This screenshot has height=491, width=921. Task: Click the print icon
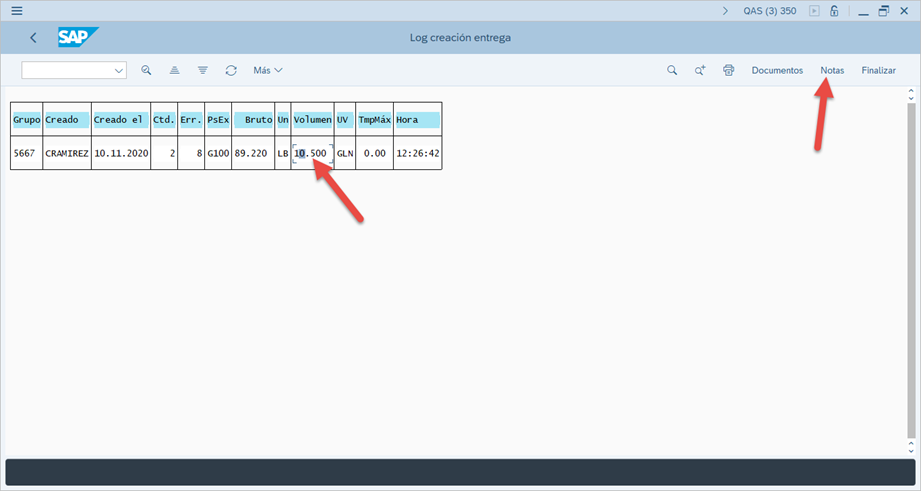pos(729,70)
